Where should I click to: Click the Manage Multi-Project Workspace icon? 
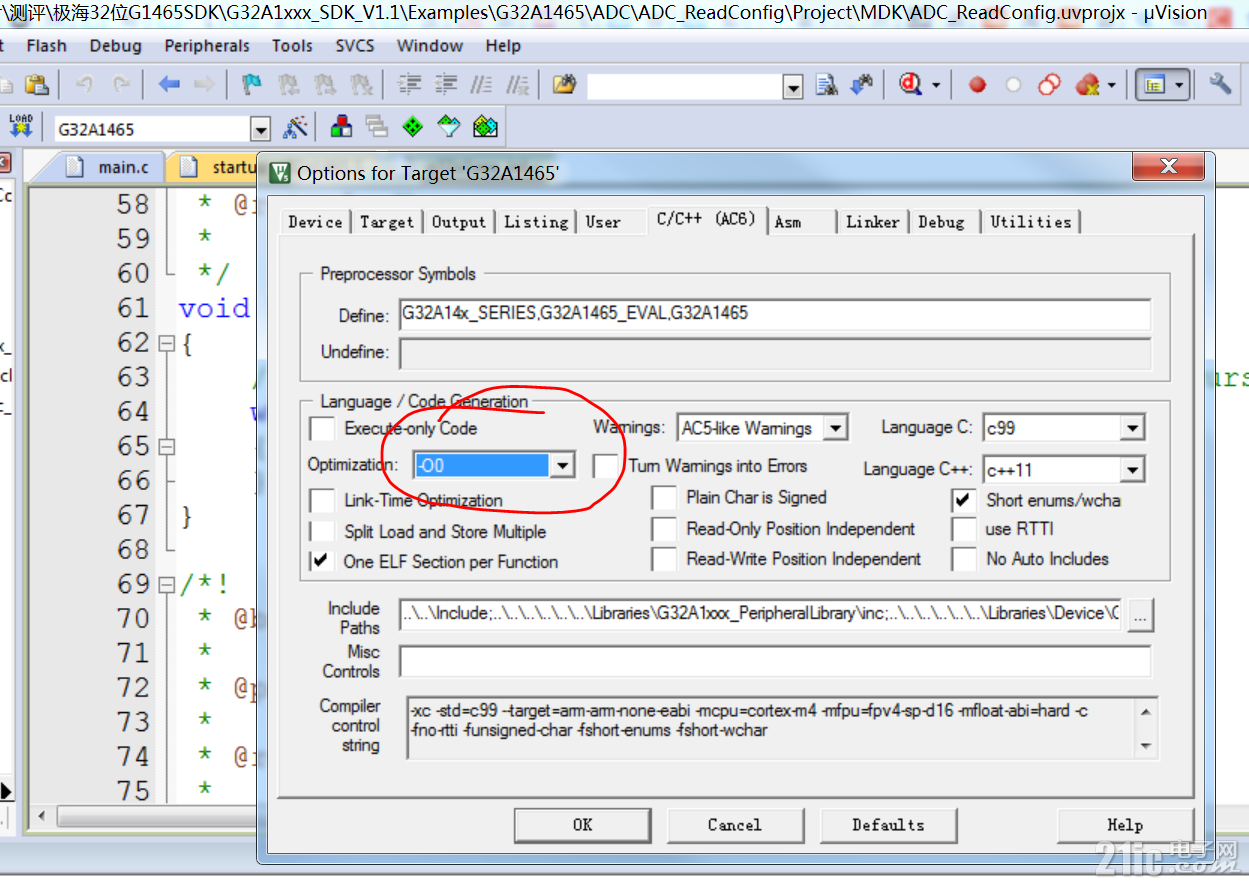coord(377,127)
